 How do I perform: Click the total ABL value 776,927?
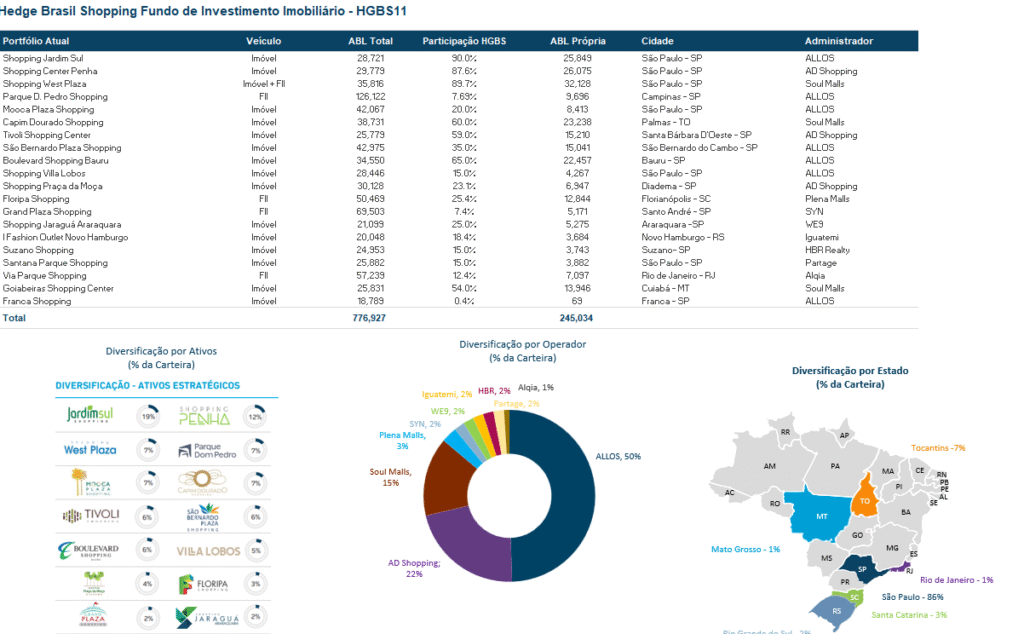click(369, 318)
